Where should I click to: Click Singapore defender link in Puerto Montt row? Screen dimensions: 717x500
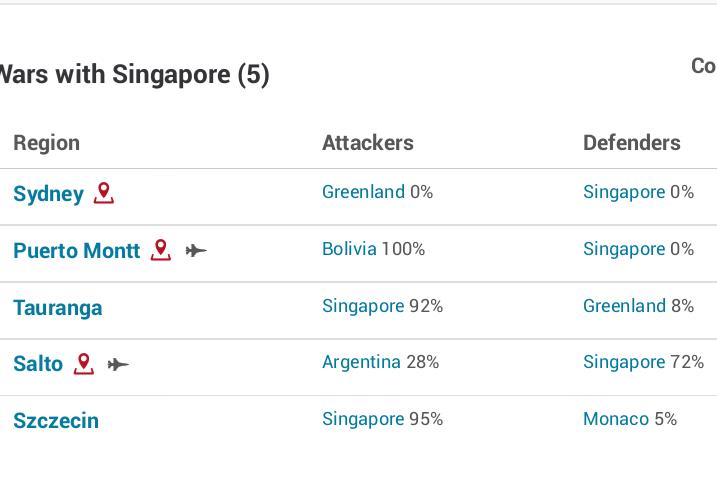pos(624,249)
